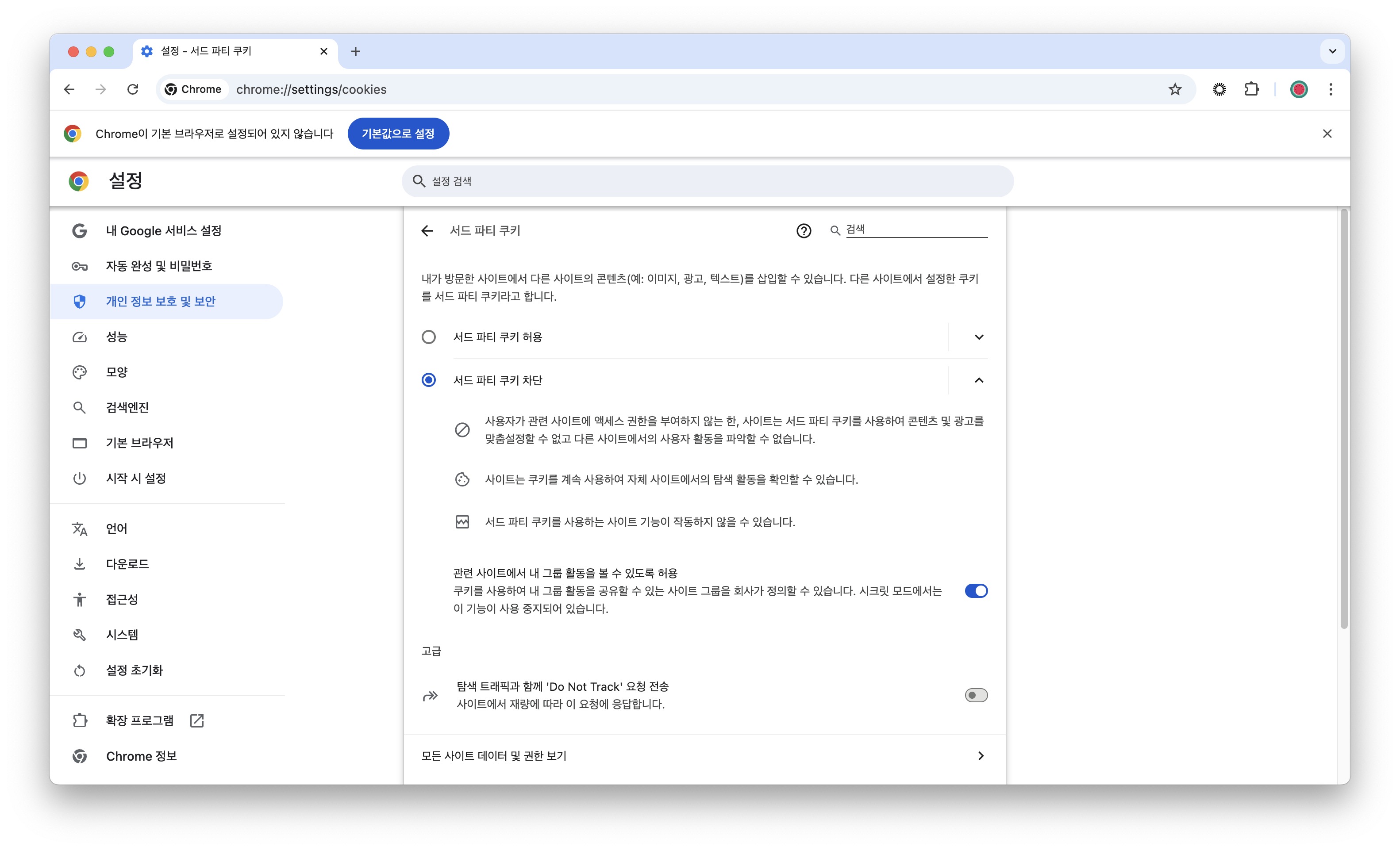Bookmark this page with the star icon
The width and height of the screenshot is (1400, 850).
click(1175, 89)
